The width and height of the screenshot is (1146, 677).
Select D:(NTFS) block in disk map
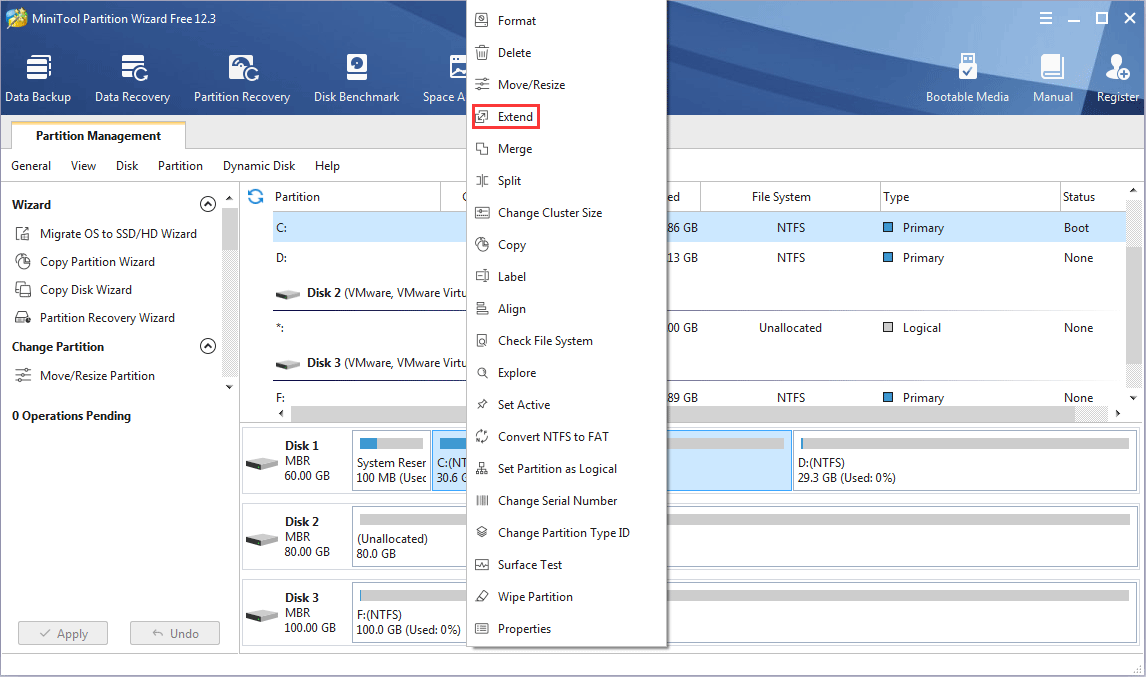[x=965, y=461]
